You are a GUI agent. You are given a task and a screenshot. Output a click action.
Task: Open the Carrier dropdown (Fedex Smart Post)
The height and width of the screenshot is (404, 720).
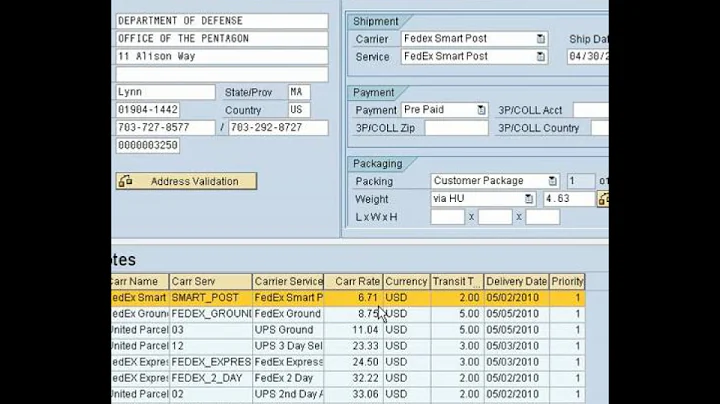pos(540,39)
